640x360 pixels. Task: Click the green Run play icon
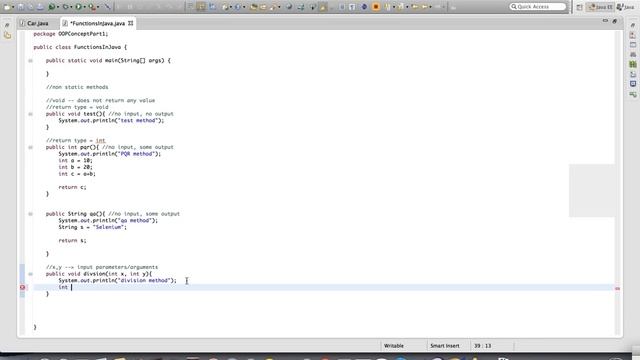pyautogui.click(x=78, y=7)
